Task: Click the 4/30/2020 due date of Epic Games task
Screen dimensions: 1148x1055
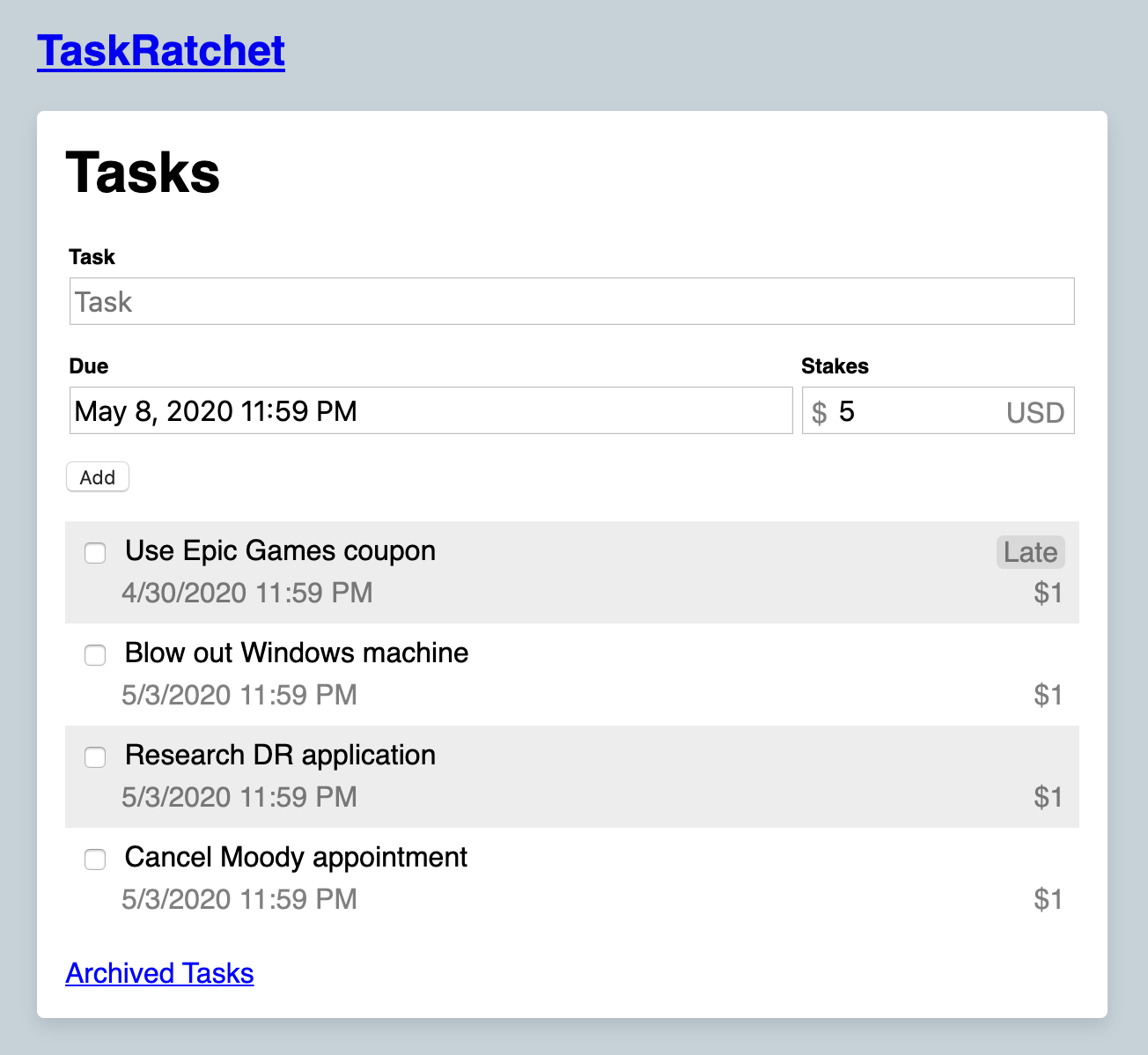Action: [x=247, y=593]
